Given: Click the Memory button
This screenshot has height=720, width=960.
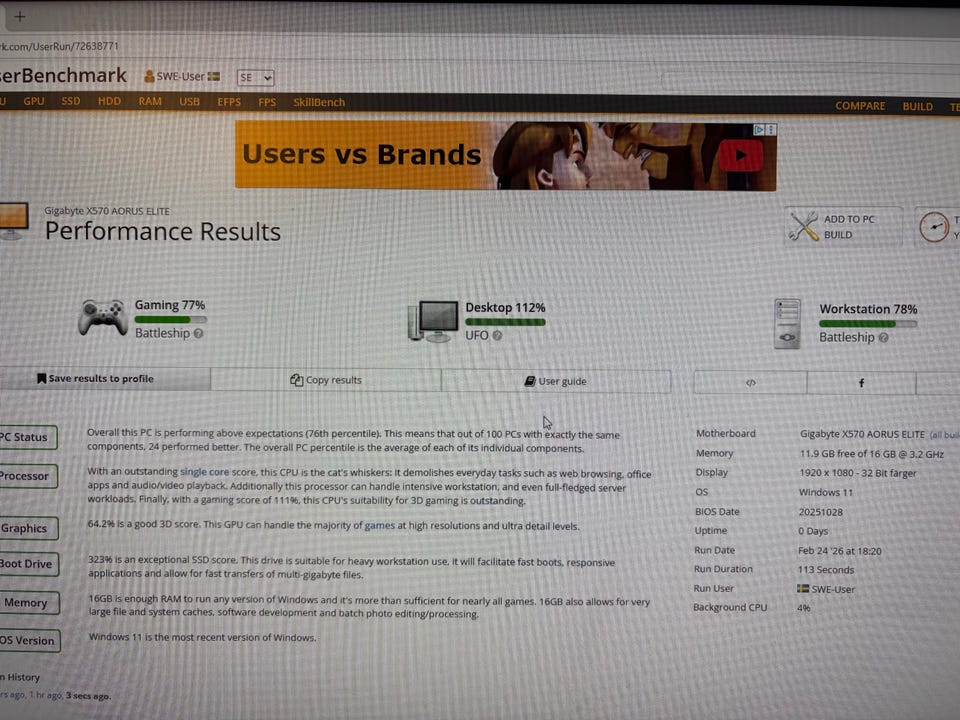Looking at the screenshot, I should point(28,602).
